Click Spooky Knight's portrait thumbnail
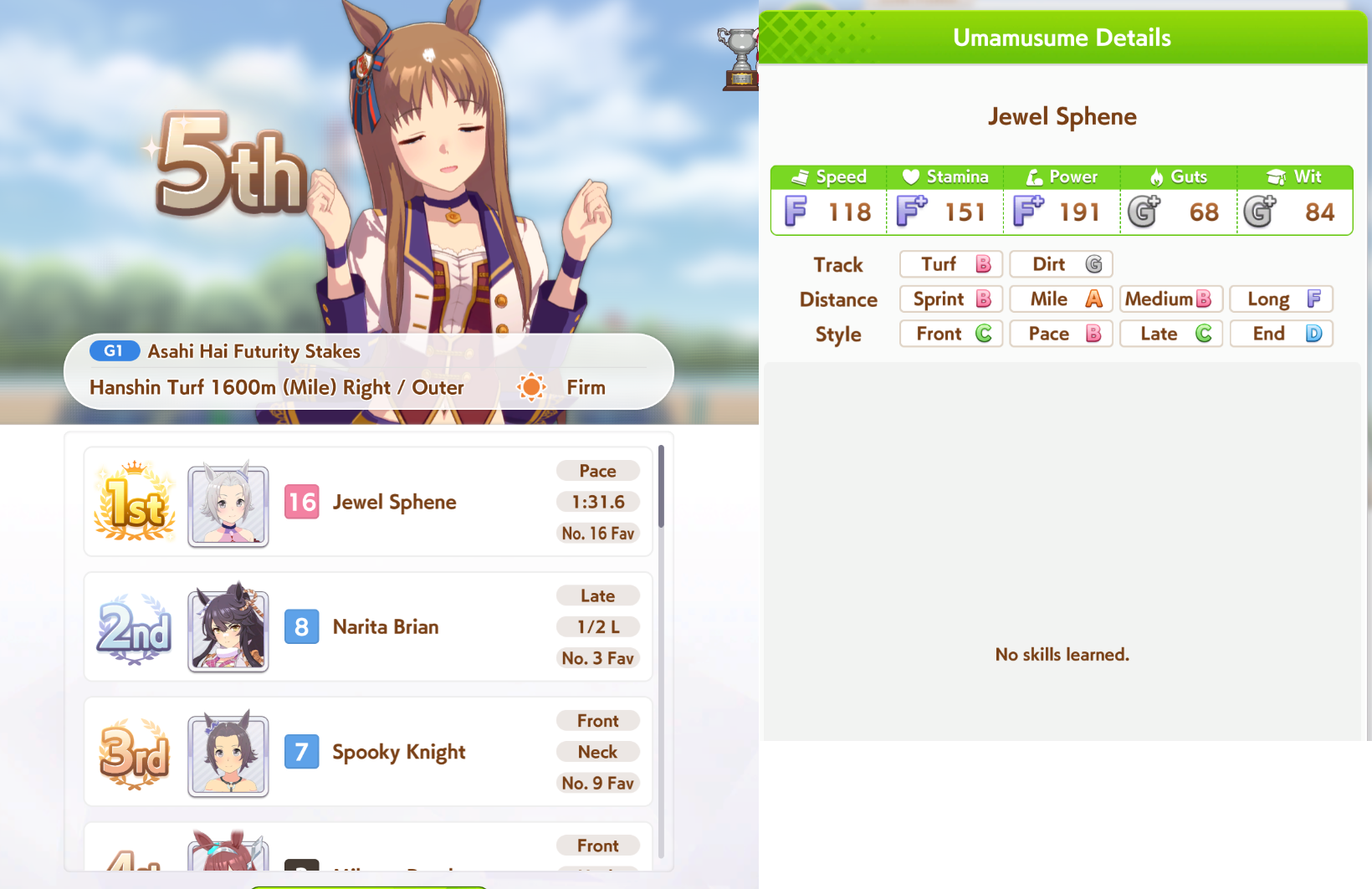Screen dimensions: 1372x889 coord(228,755)
